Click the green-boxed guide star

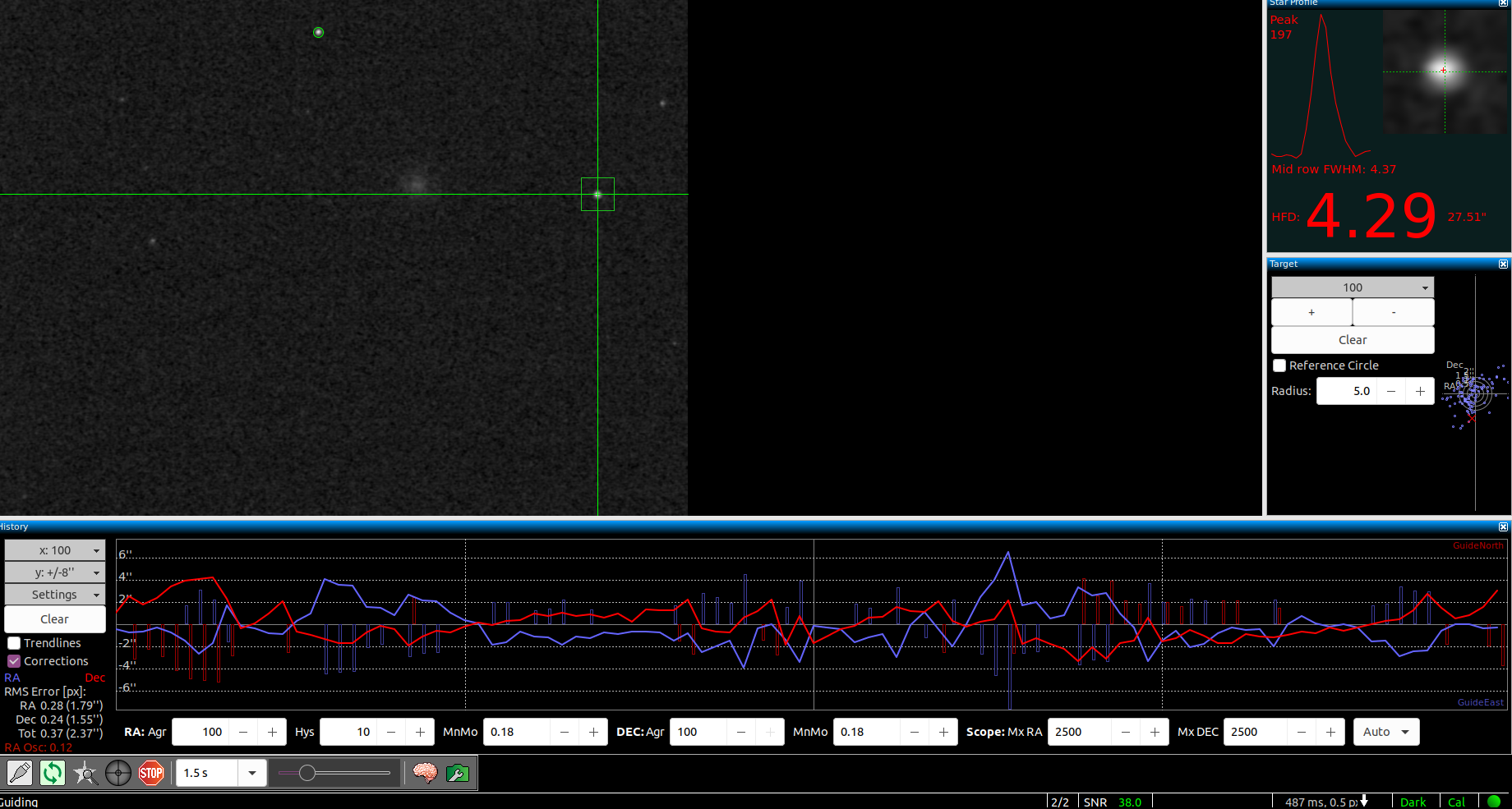click(x=597, y=195)
